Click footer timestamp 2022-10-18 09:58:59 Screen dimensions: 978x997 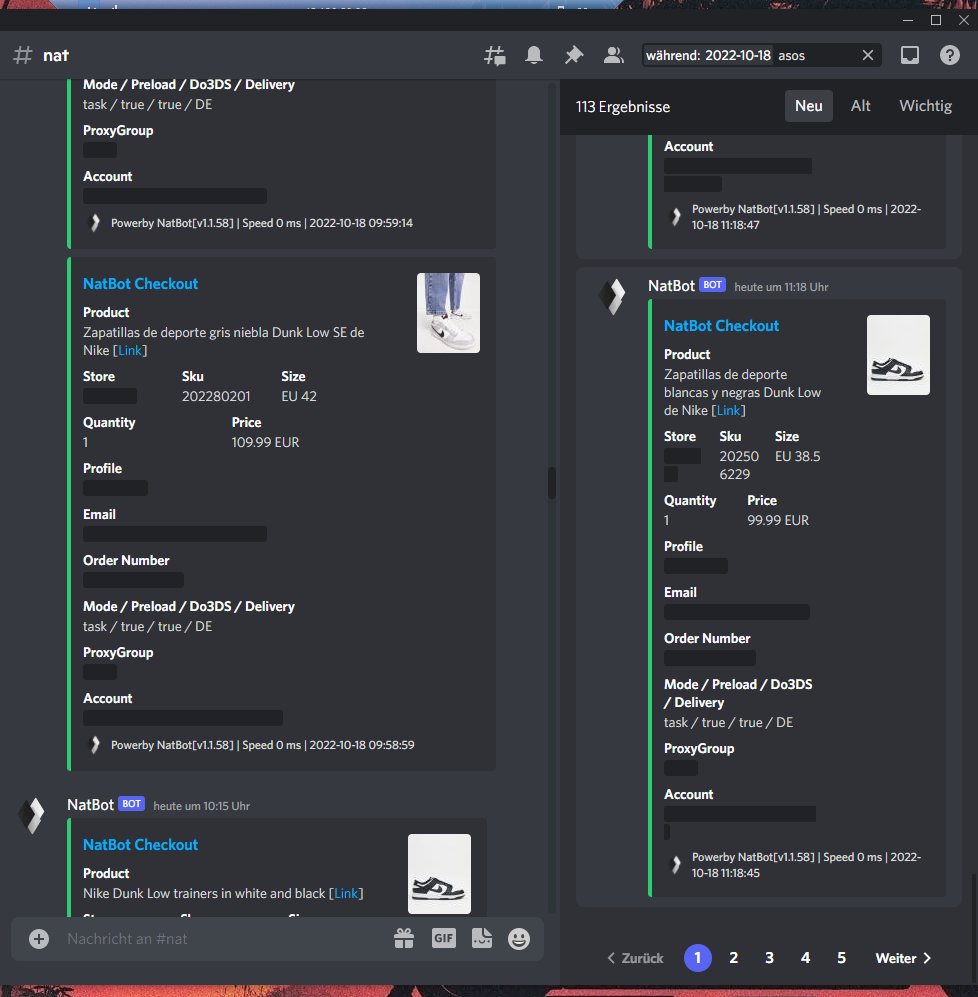point(362,745)
